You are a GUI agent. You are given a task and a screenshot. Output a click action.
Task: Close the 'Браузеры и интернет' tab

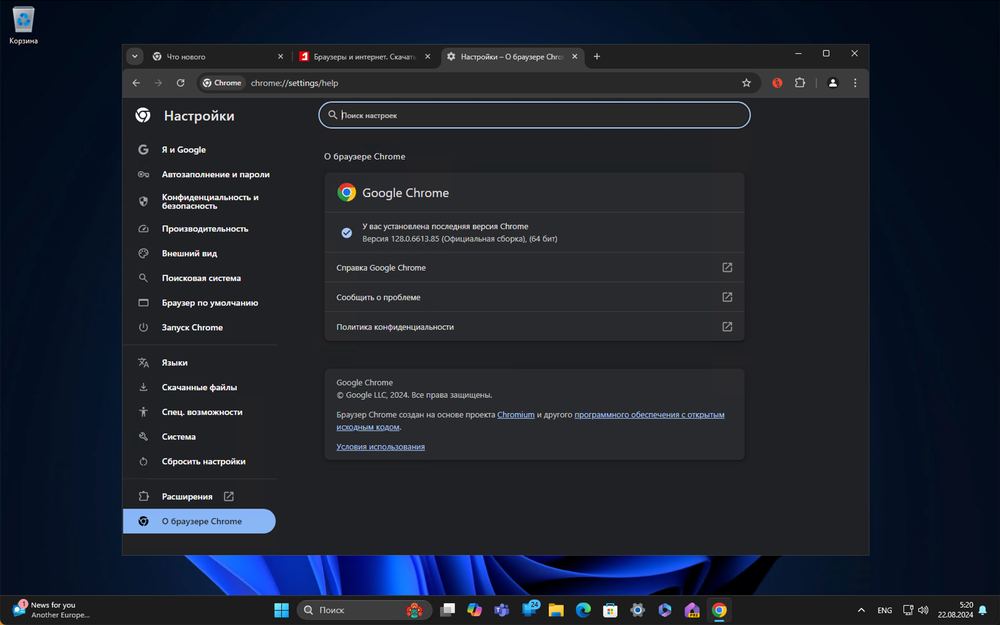[x=427, y=57]
